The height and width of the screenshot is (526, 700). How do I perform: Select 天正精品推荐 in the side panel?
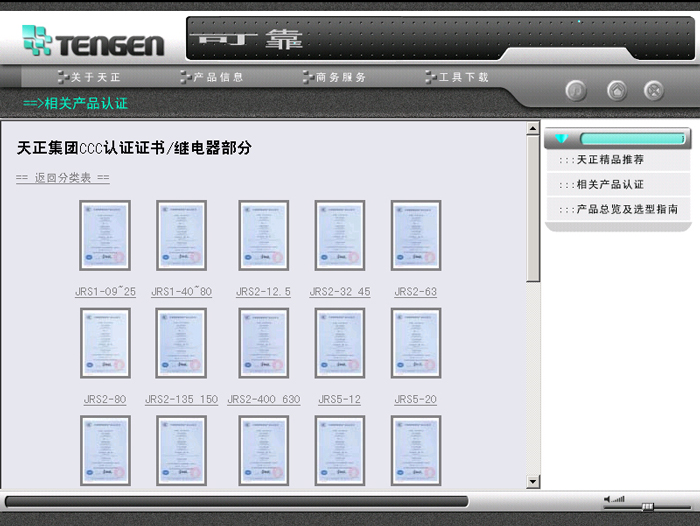pos(618,160)
